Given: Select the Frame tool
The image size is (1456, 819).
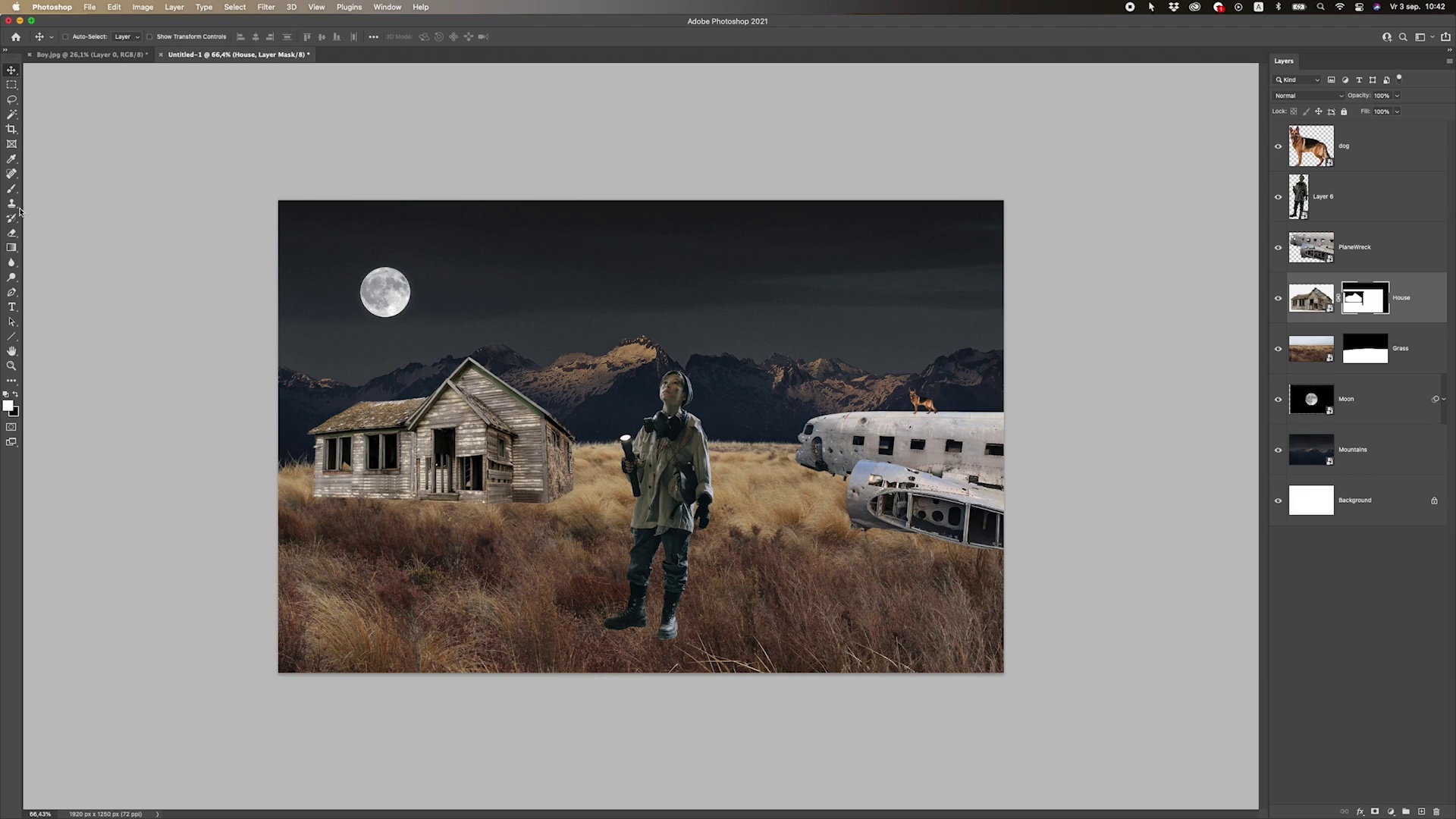Looking at the screenshot, I should (11, 144).
